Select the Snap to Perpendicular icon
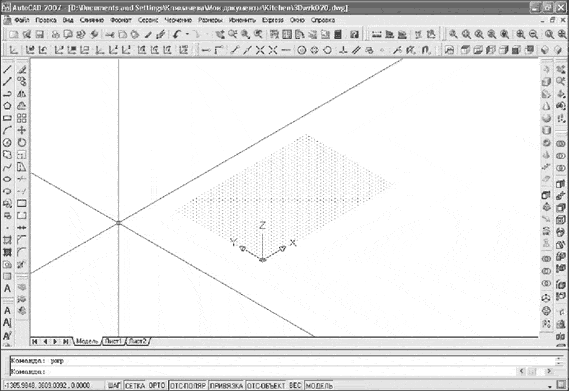 pos(343,50)
